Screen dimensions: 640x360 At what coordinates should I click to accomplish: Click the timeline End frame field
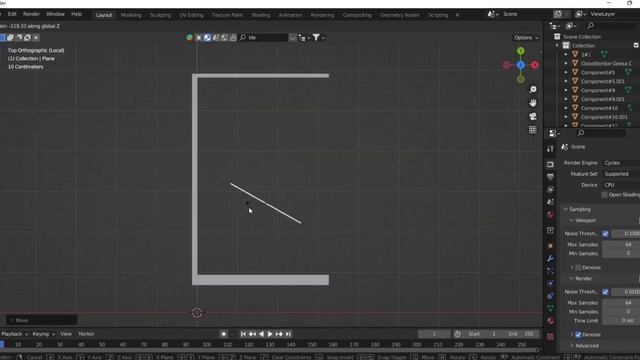click(522, 334)
